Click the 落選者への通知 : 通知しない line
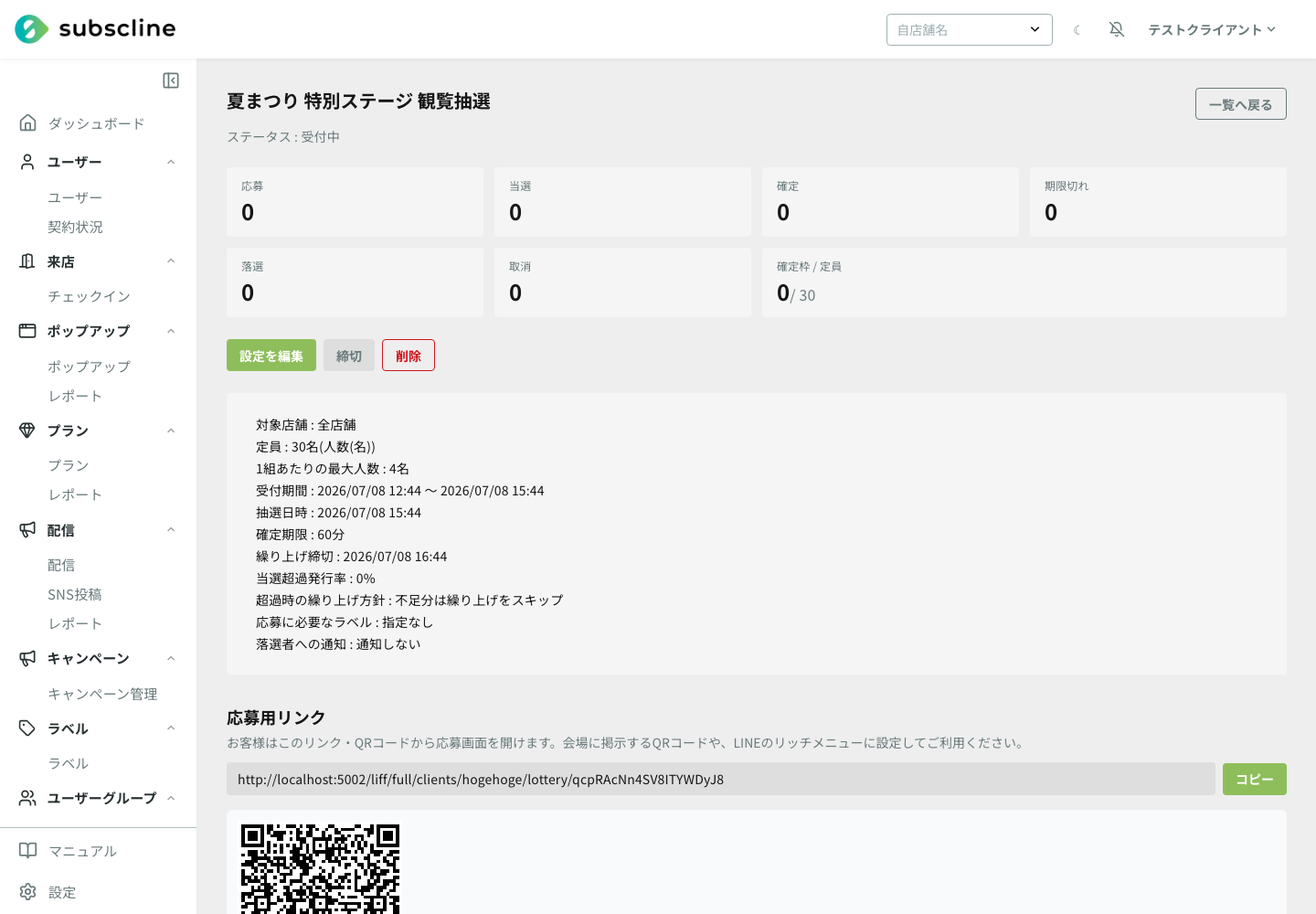The width and height of the screenshot is (1316, 914). 338,644
